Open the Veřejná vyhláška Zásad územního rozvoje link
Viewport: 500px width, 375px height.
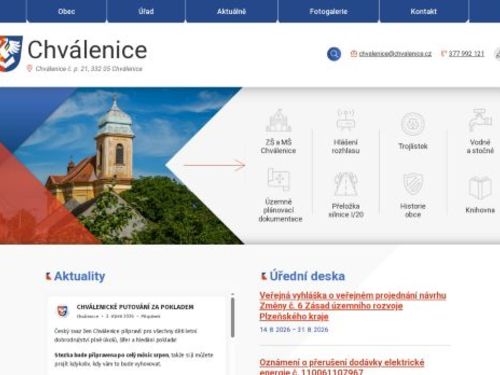[353, 306]
